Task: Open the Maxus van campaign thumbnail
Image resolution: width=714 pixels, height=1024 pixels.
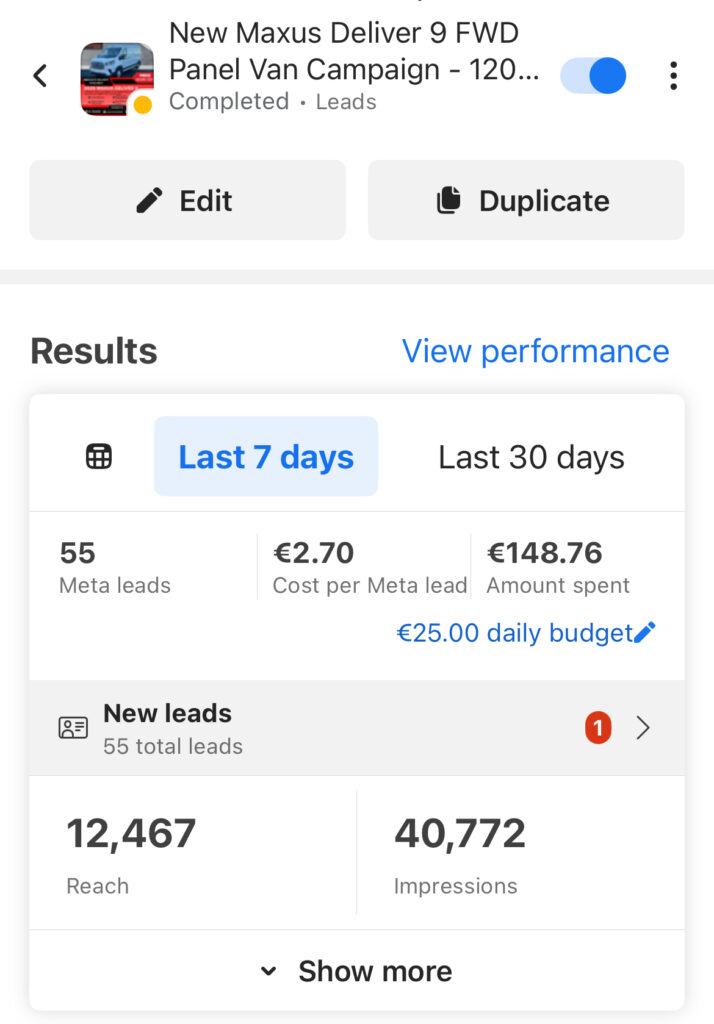Action: (115, 78)
